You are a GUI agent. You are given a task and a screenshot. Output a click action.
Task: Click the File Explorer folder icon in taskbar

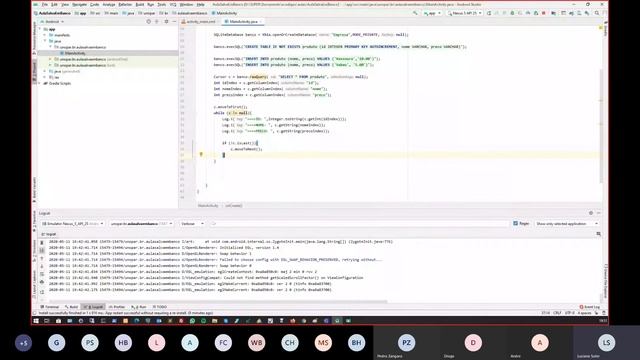(x=214, y=321)
